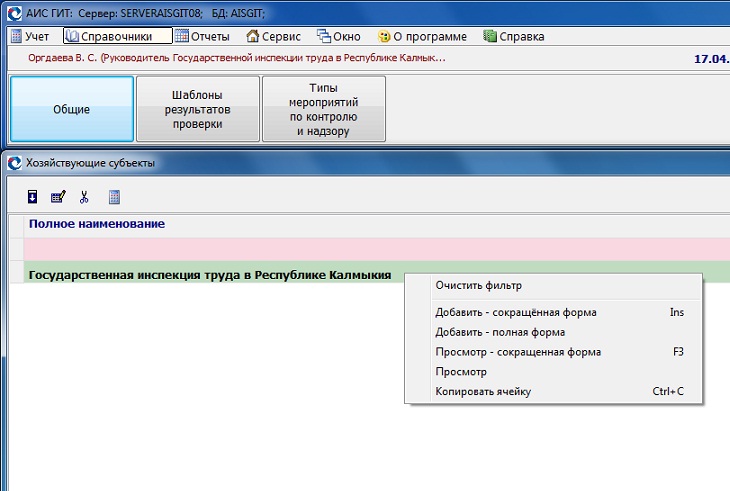
Task: Click the Хозяйствующие субъекты window title bar
Action: pyautogui.click(x=368, y=163)
